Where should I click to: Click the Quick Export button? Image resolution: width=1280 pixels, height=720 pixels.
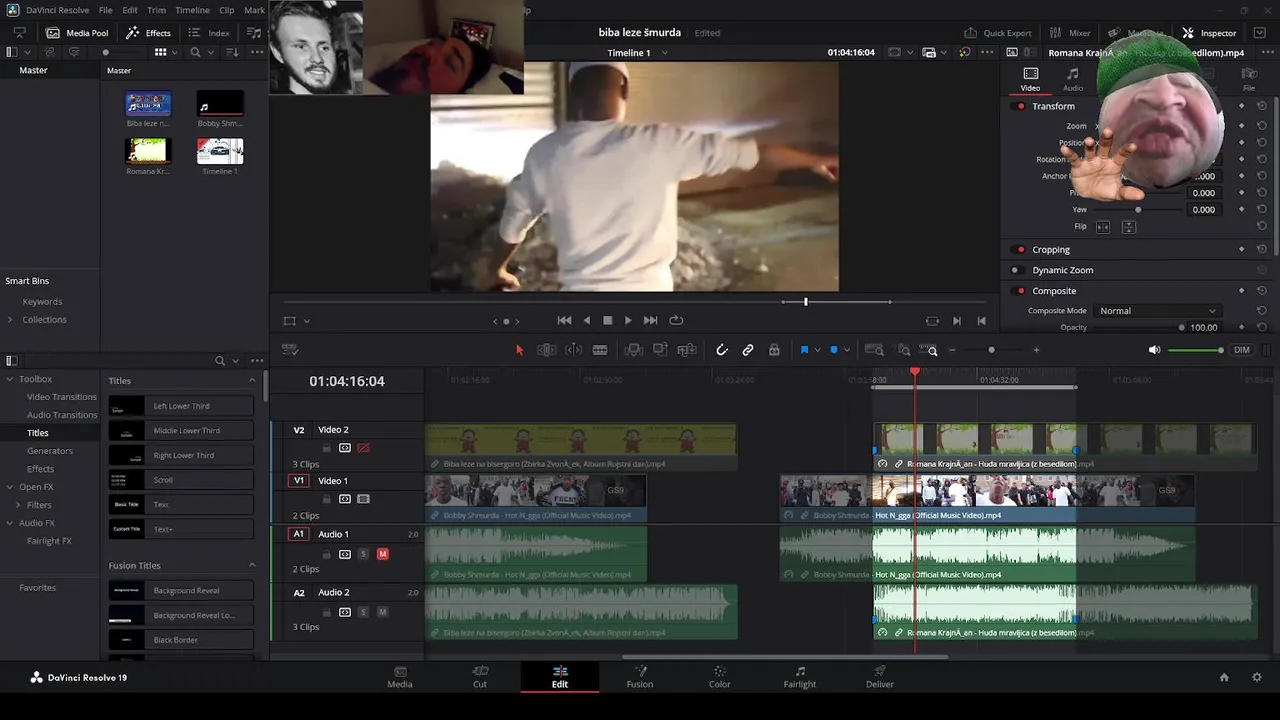click(997, 33)
